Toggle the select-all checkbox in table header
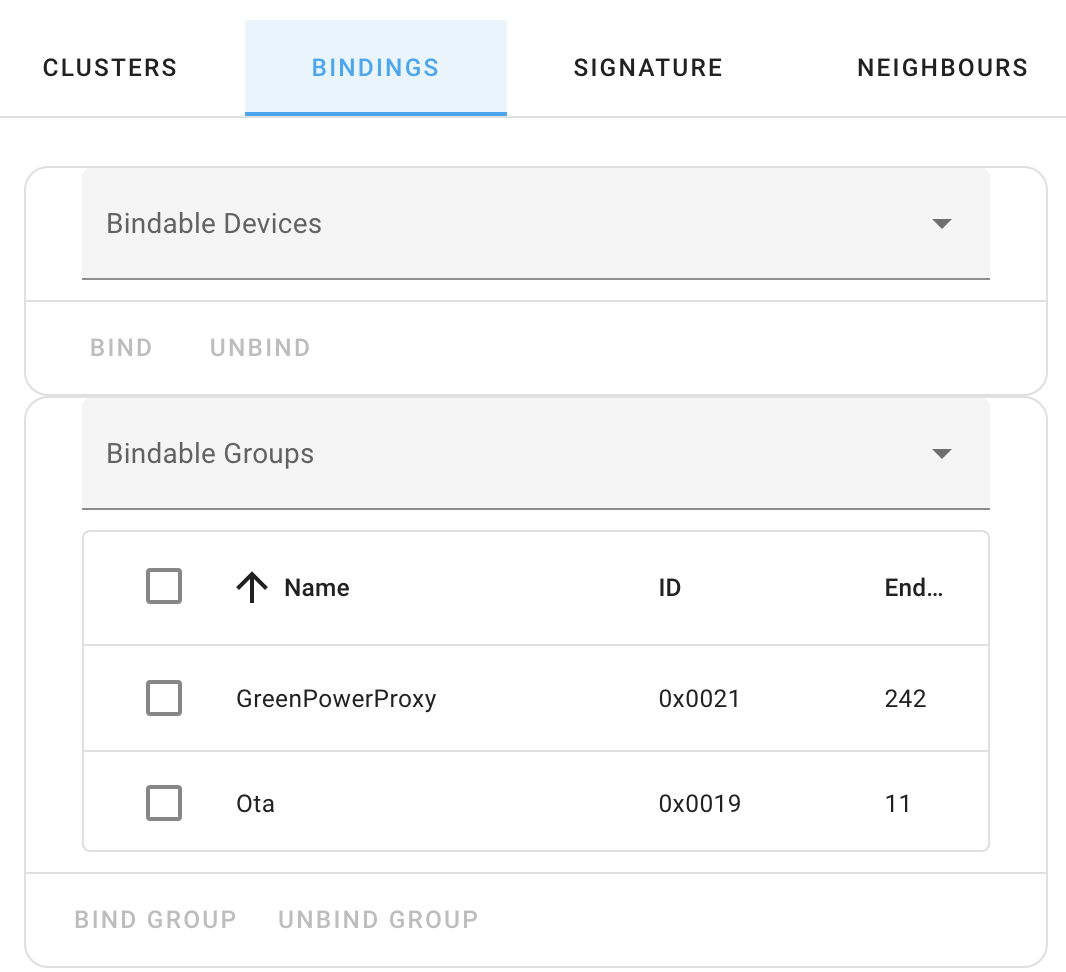 [164, 587]
